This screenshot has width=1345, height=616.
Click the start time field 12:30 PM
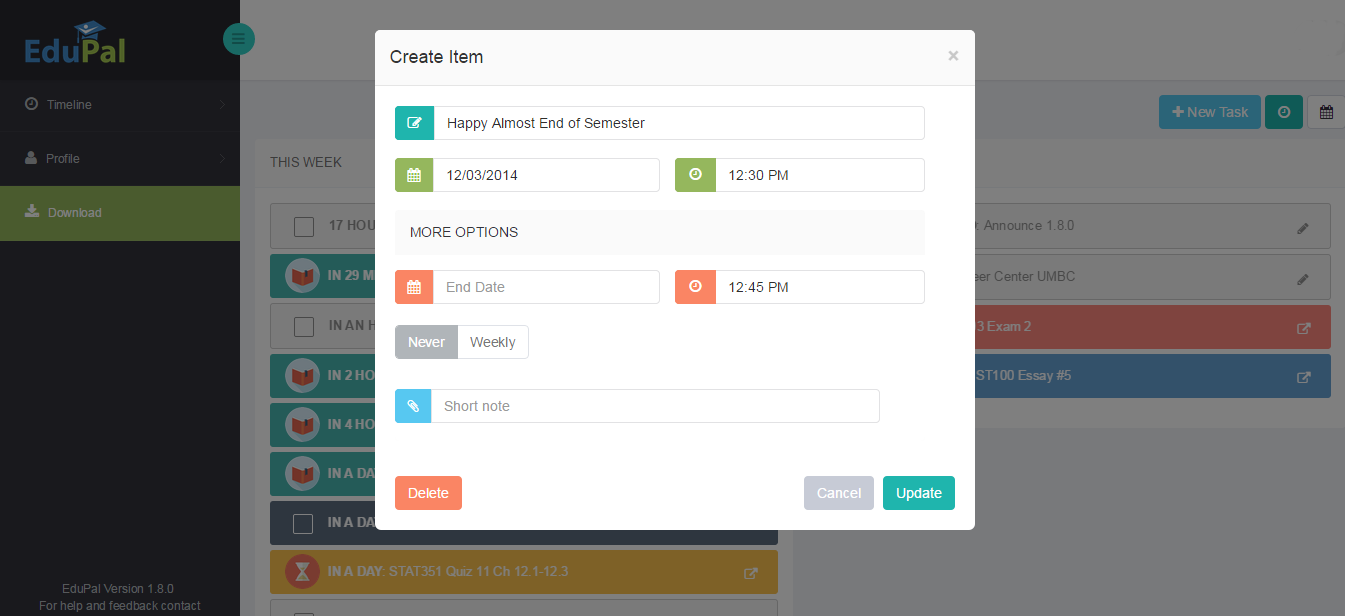[x=820, y=175]
